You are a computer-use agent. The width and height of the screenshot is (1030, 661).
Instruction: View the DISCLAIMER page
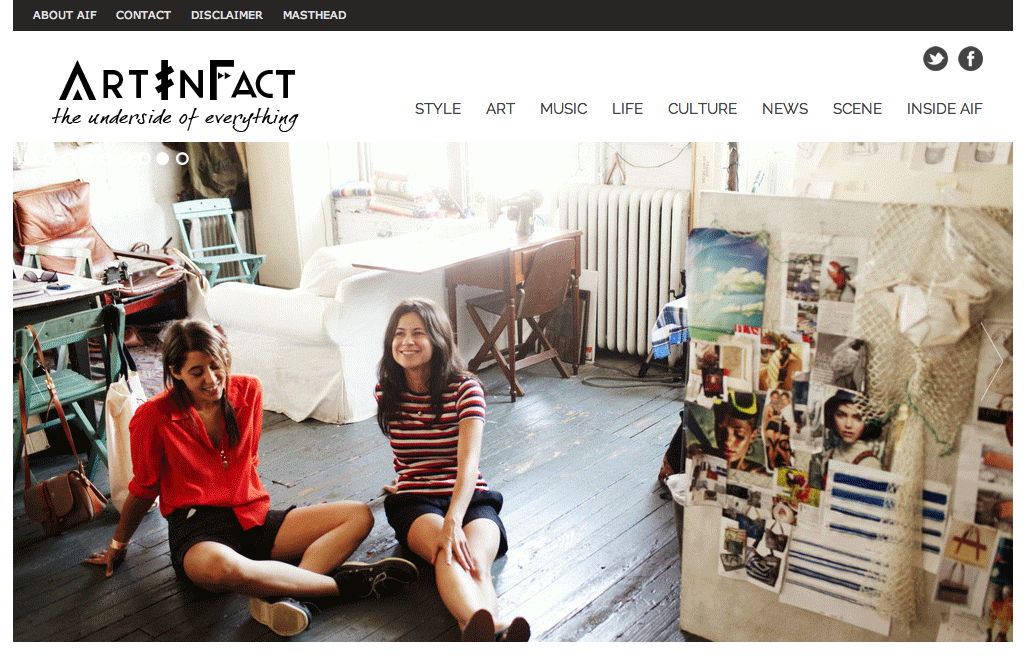[x=227, y=15]
